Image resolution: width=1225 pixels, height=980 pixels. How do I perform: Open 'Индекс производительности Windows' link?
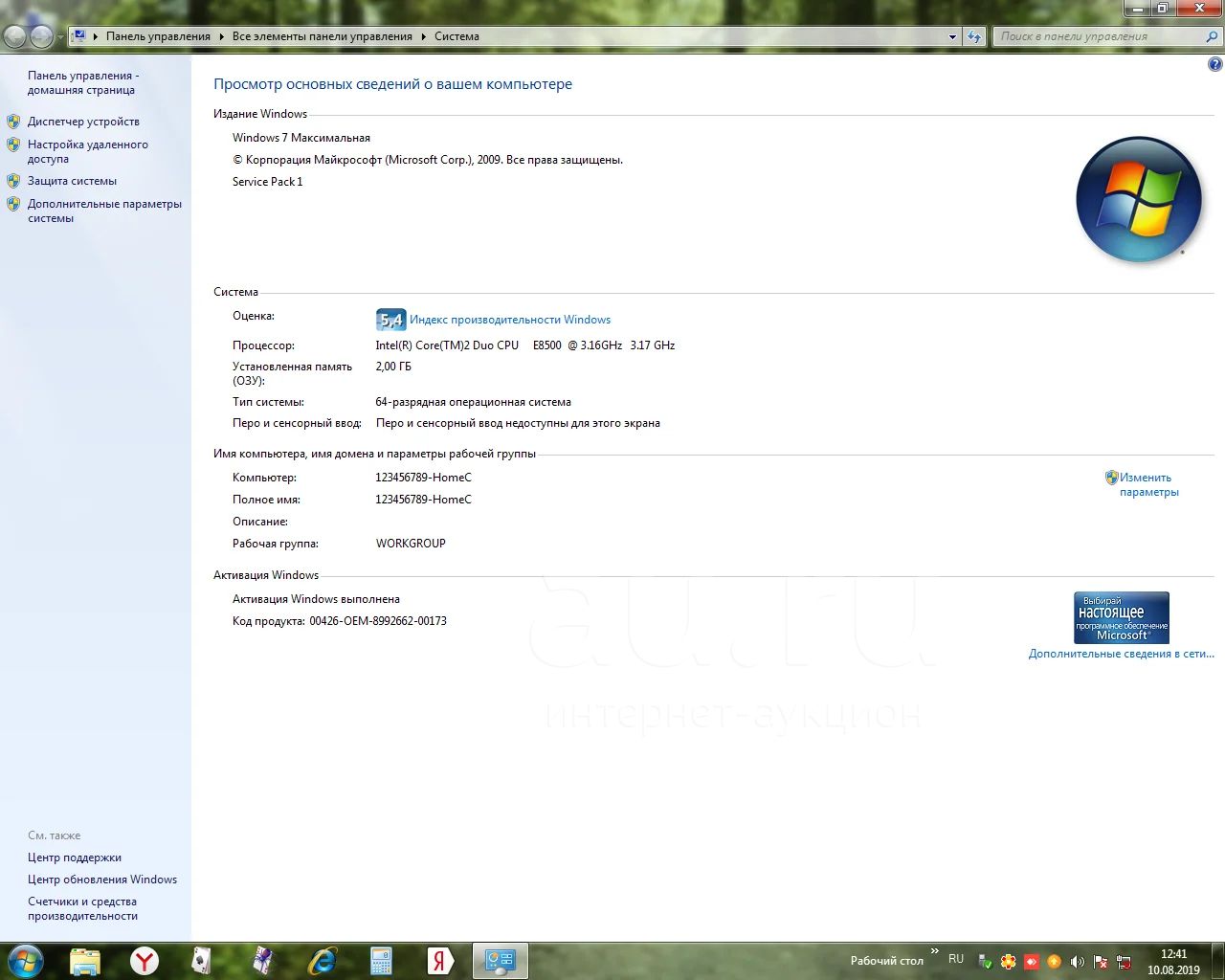pos(510,320)
